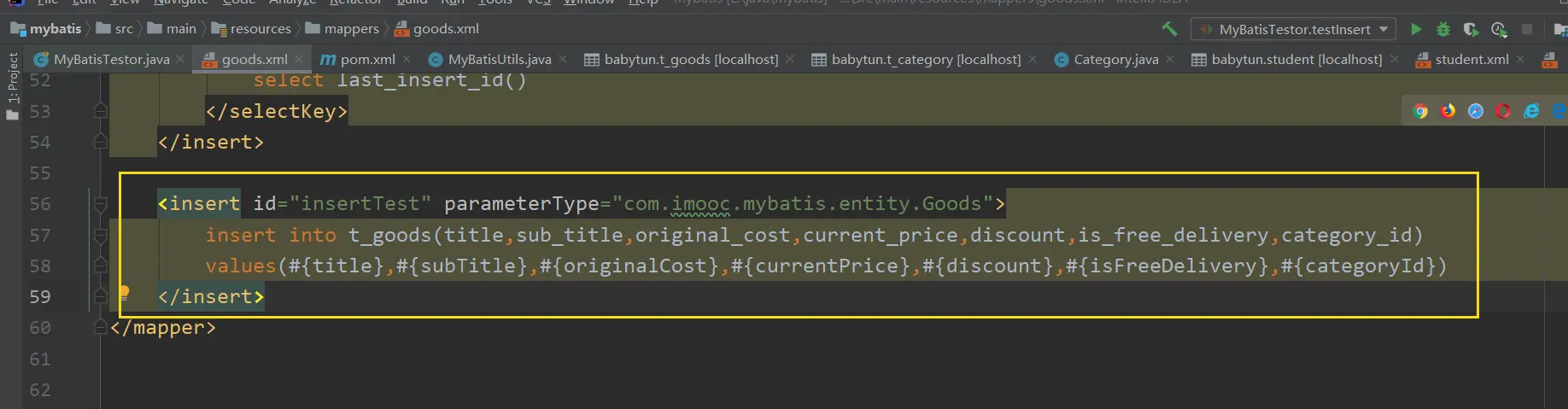Viewport: 1568px width, 409px height.
Task: Collapse the mapper closing fold at line 60
Action: point(100,328)
